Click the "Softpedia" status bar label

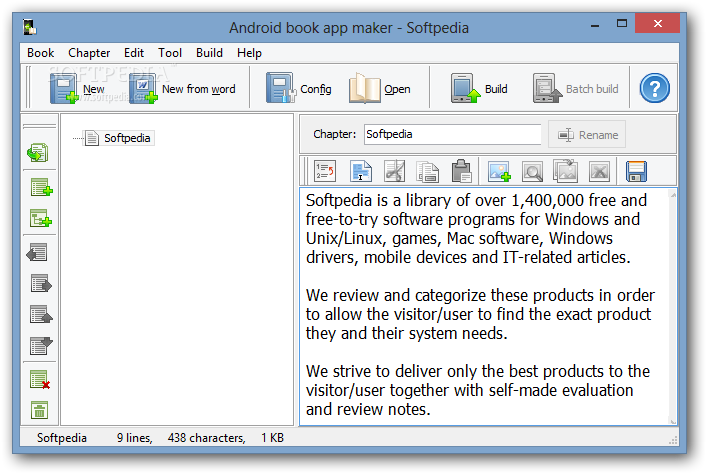pyautogui.click(x=62, y=438)
